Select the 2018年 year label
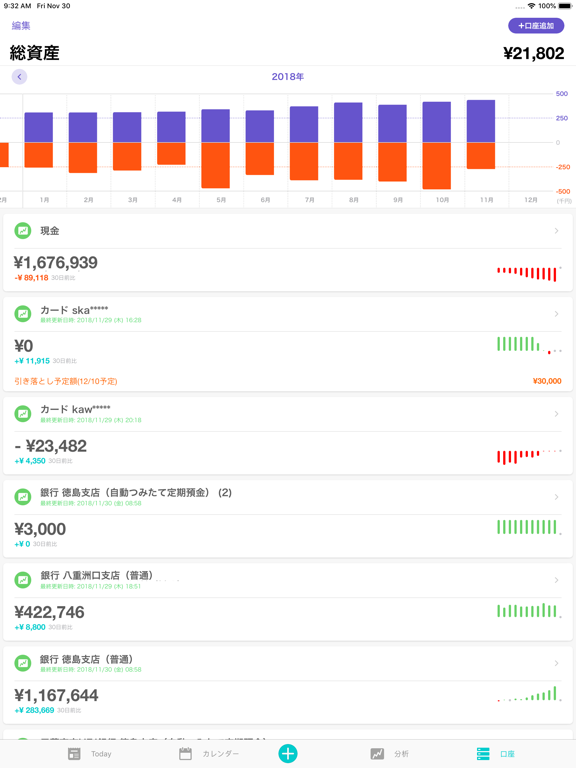Viewport: 576px width, 768px height. coord(288,77)
